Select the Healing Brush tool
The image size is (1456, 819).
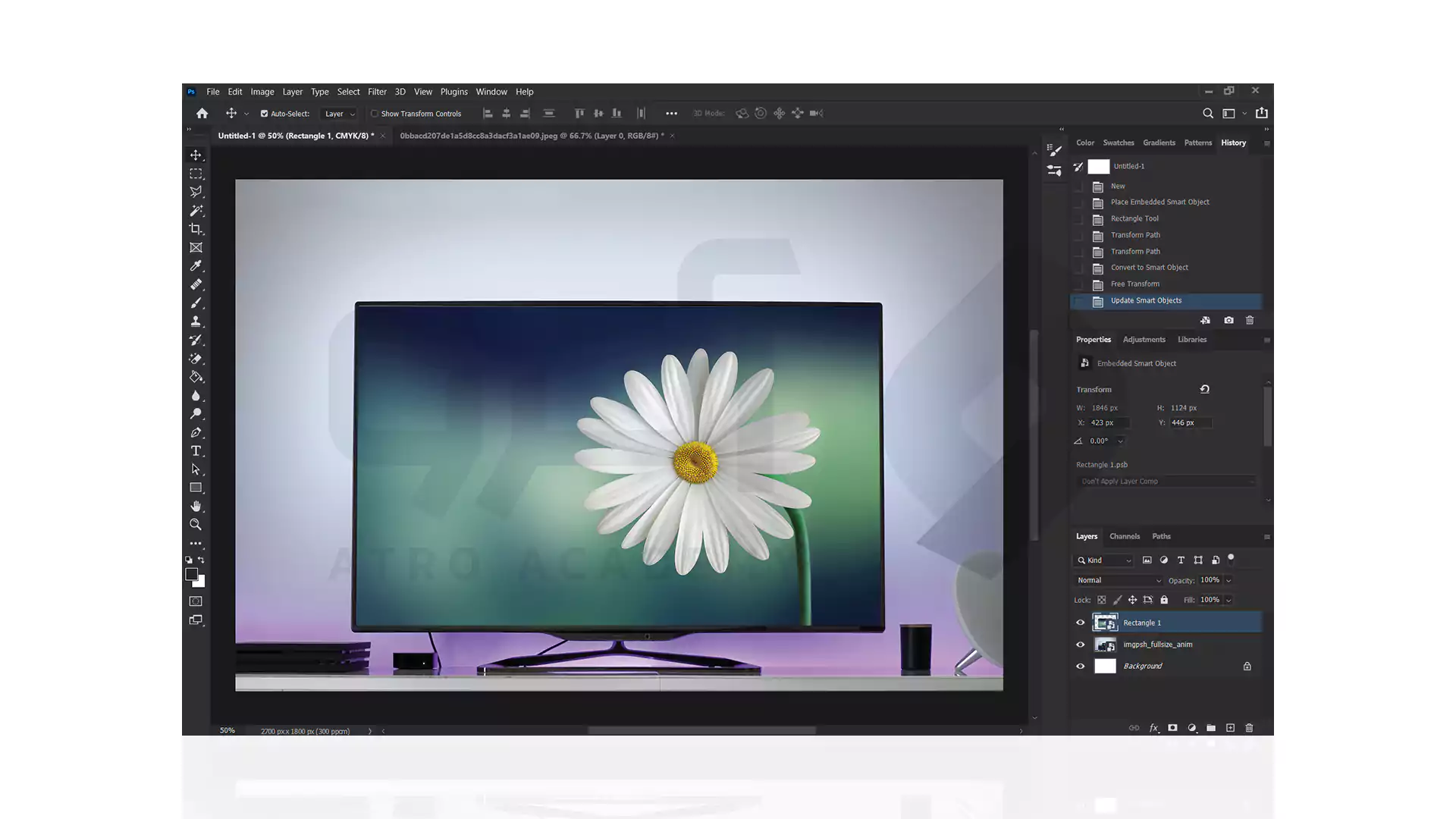point(196,284)
